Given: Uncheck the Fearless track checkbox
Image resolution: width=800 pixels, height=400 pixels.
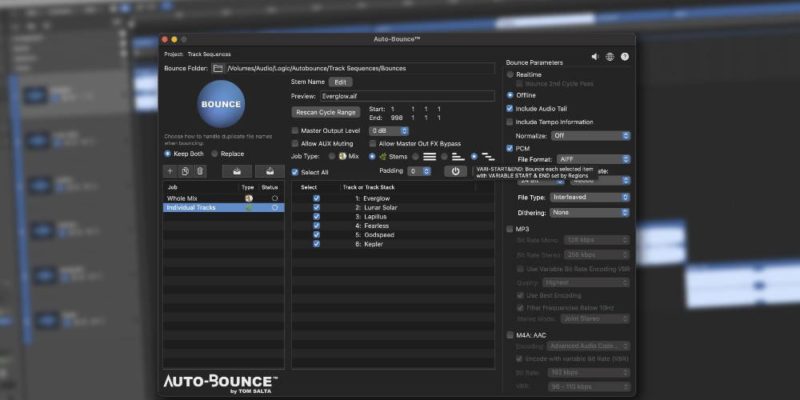Looking at the screenshot, I should click(316, 226).
